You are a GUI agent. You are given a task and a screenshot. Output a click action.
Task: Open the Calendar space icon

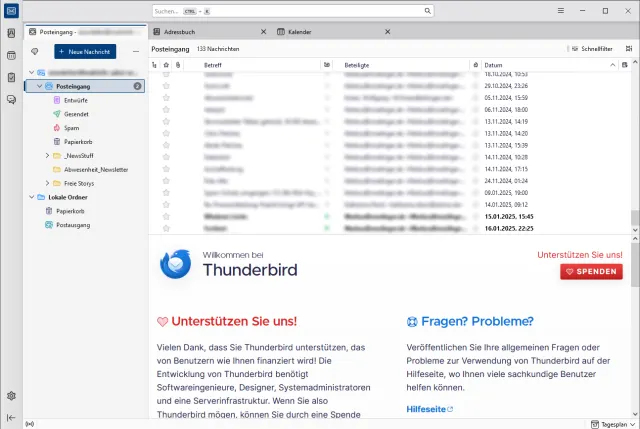click(x=11, y=55)
